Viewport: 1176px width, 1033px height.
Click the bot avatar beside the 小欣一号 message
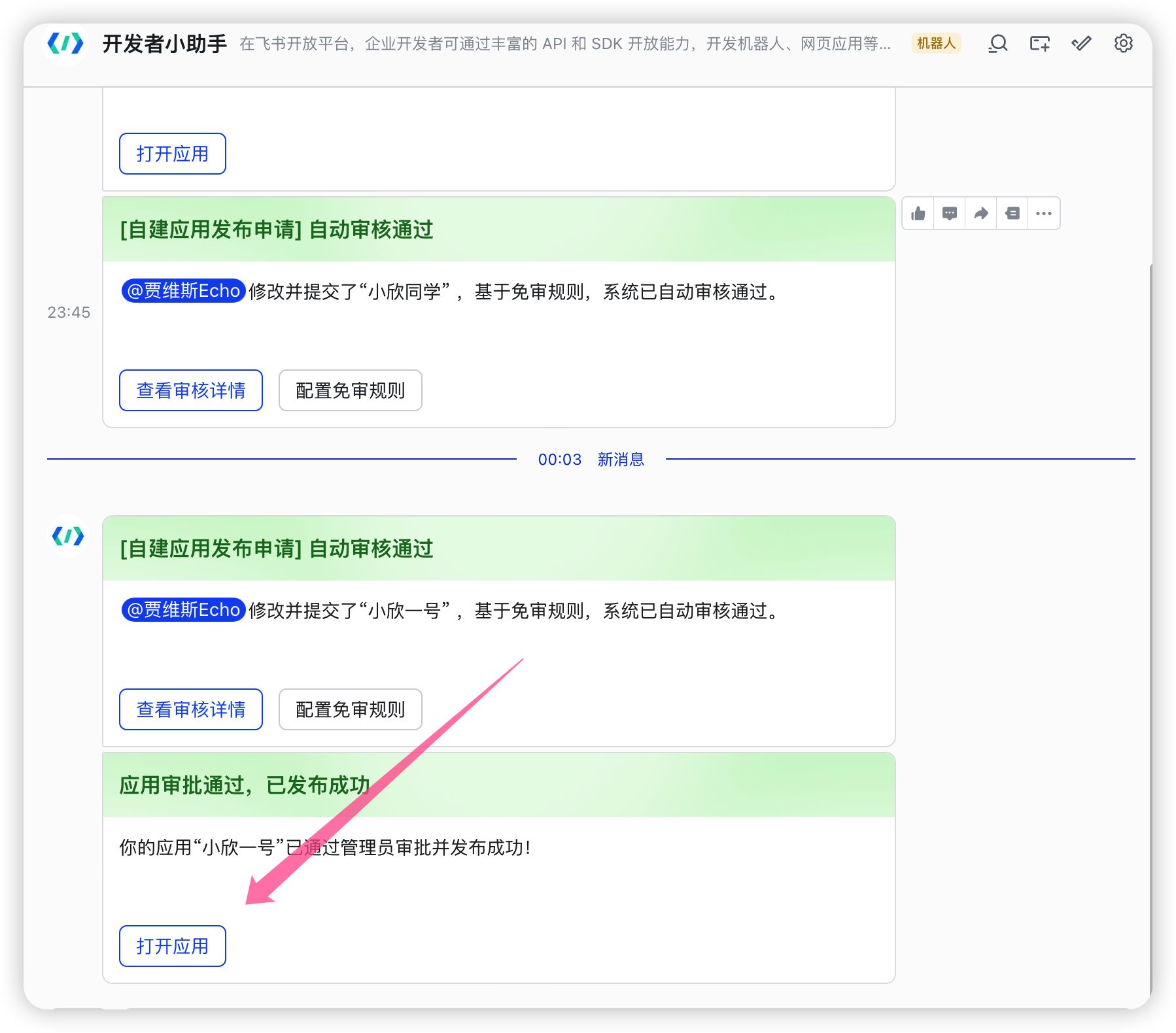(x=68, y=536)
